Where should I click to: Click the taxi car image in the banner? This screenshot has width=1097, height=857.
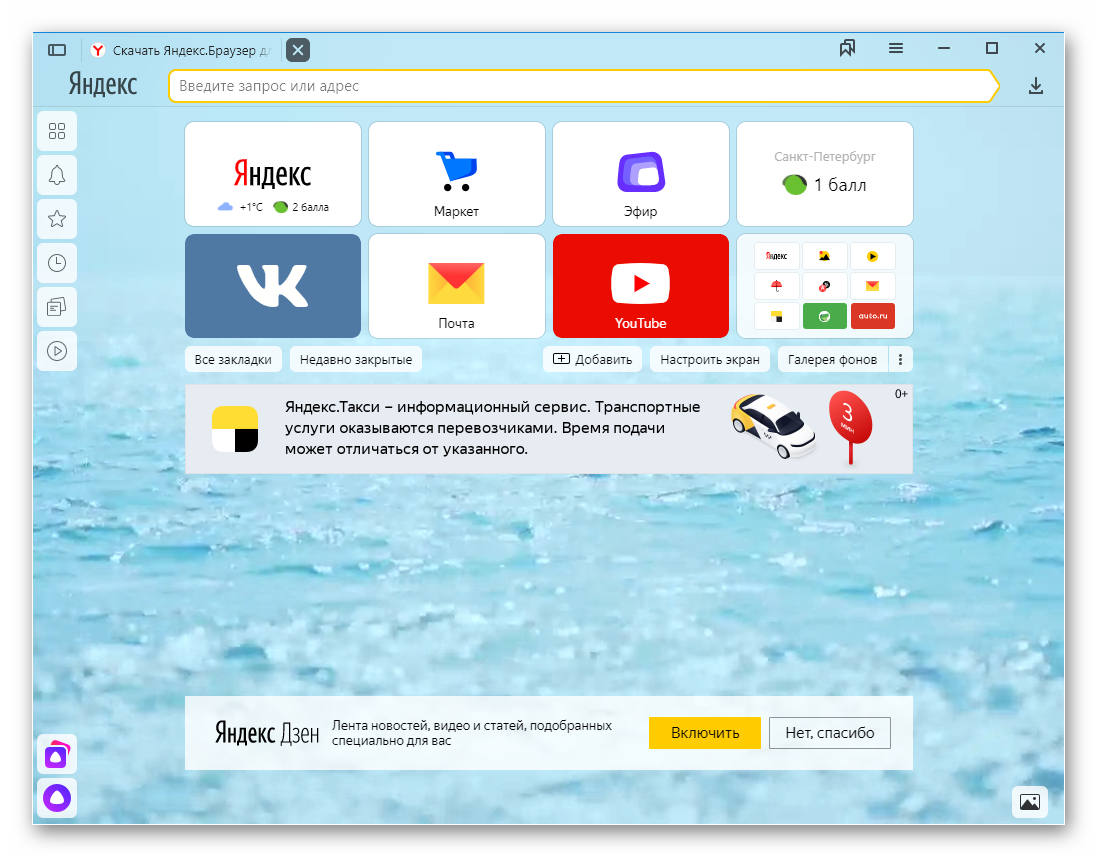coord(773,425)
